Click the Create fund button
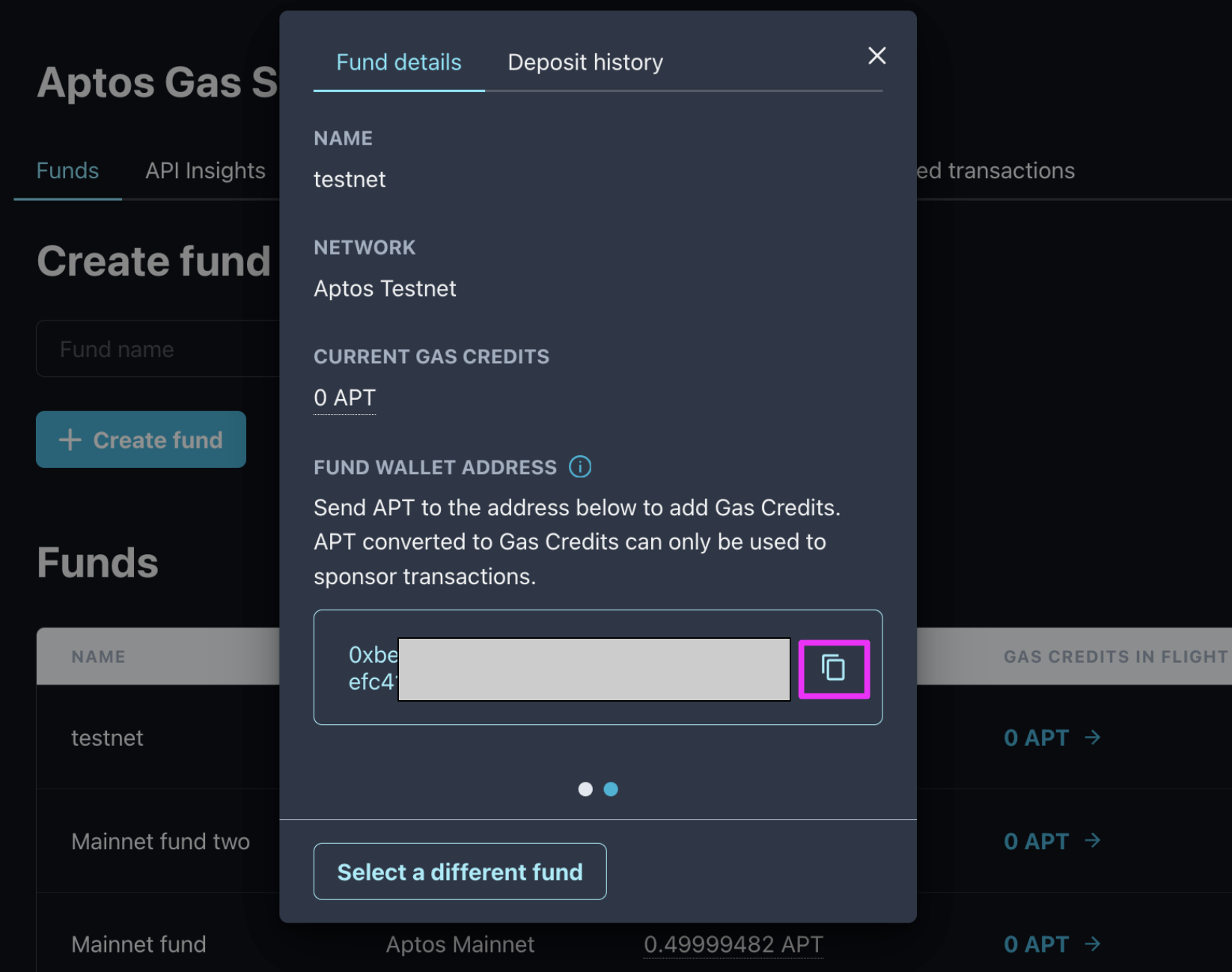The height and width of the screenshot is (972, 1232). [141, 440]
